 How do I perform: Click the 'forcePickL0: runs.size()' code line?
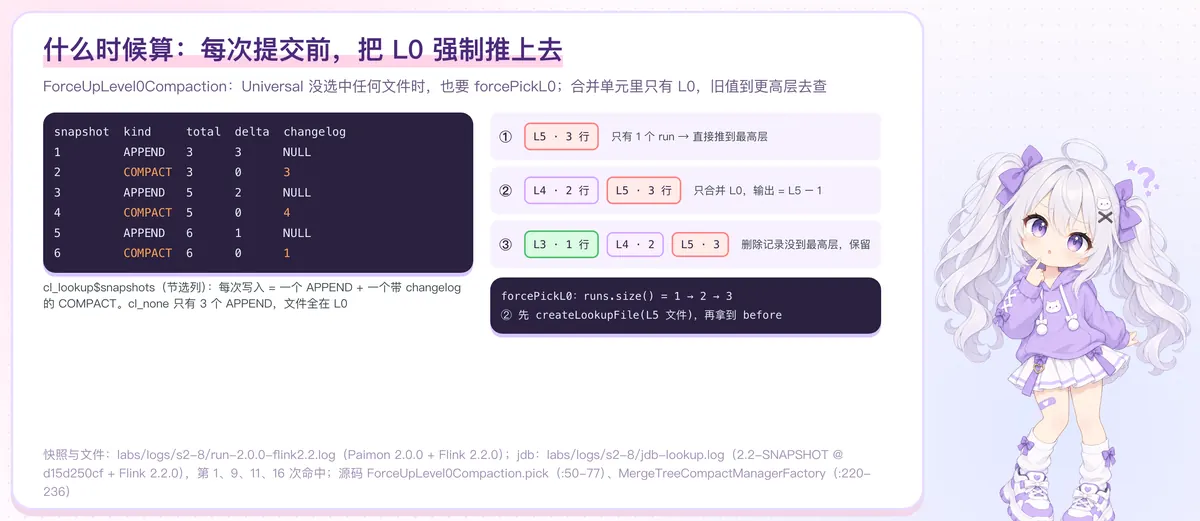coord(617,296)
